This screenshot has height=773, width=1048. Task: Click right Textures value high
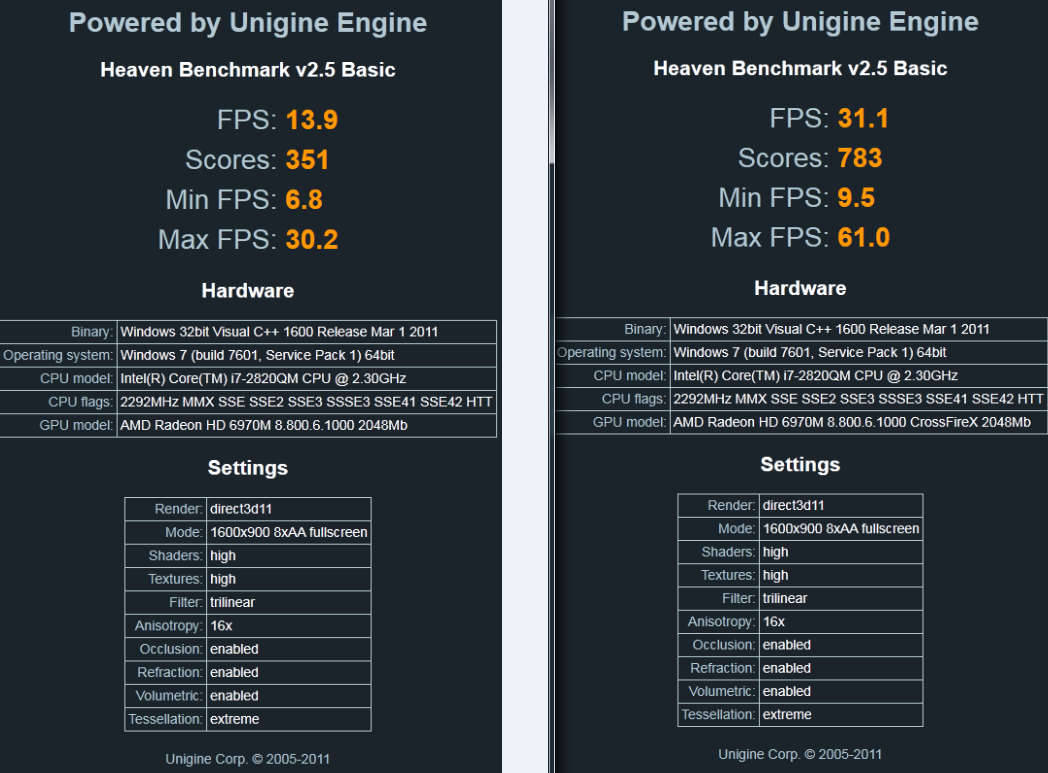tap(841, 575)
